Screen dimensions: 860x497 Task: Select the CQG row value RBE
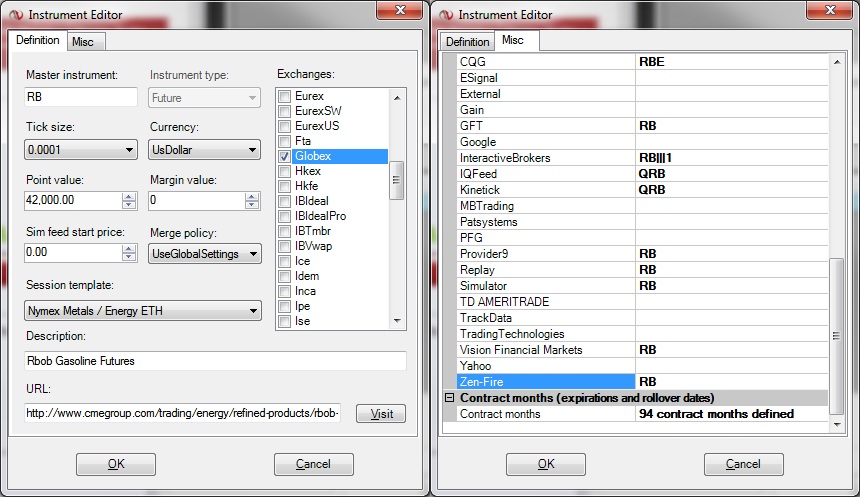click(732, 62)
